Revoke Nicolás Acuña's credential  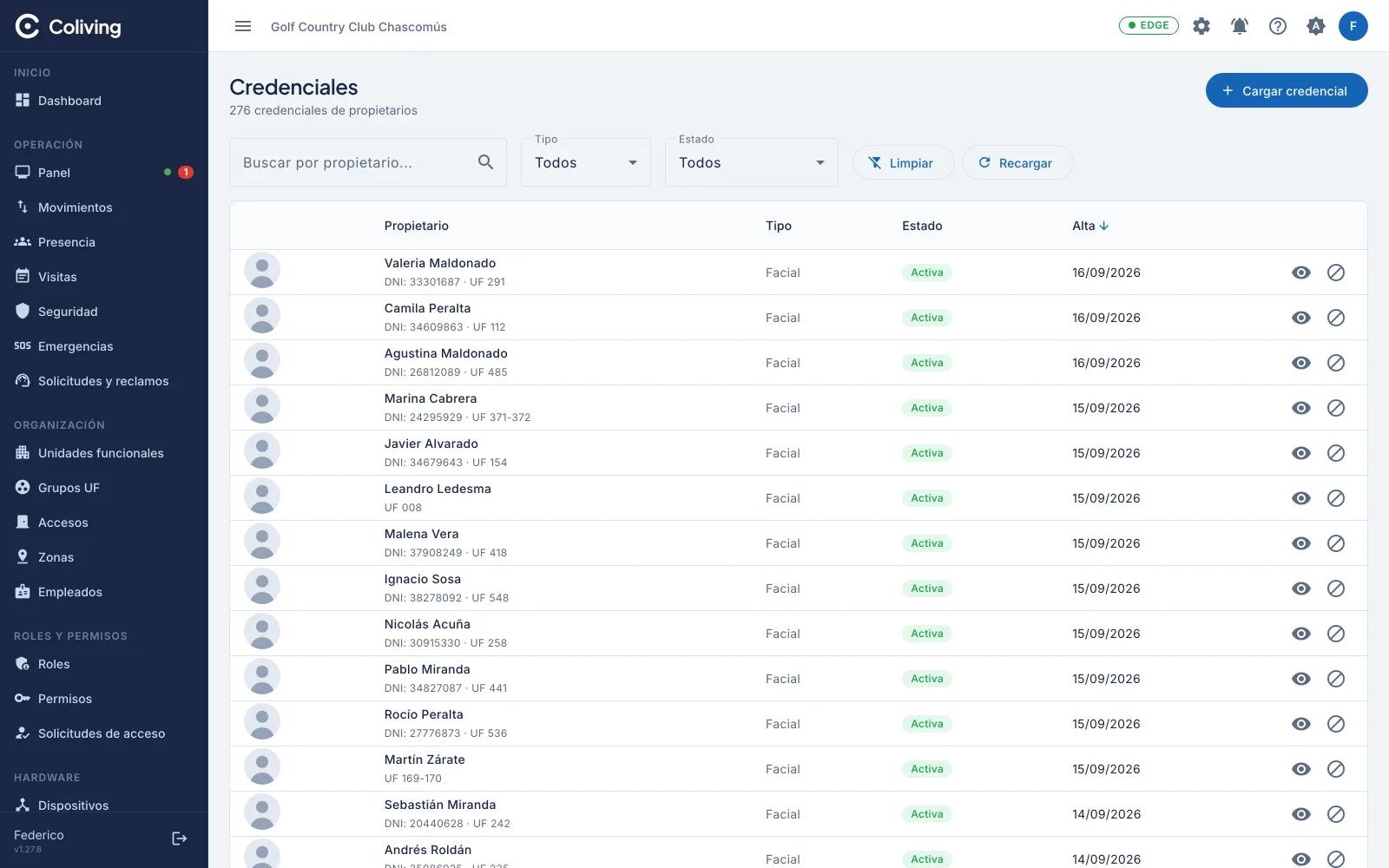(1336, 634)
